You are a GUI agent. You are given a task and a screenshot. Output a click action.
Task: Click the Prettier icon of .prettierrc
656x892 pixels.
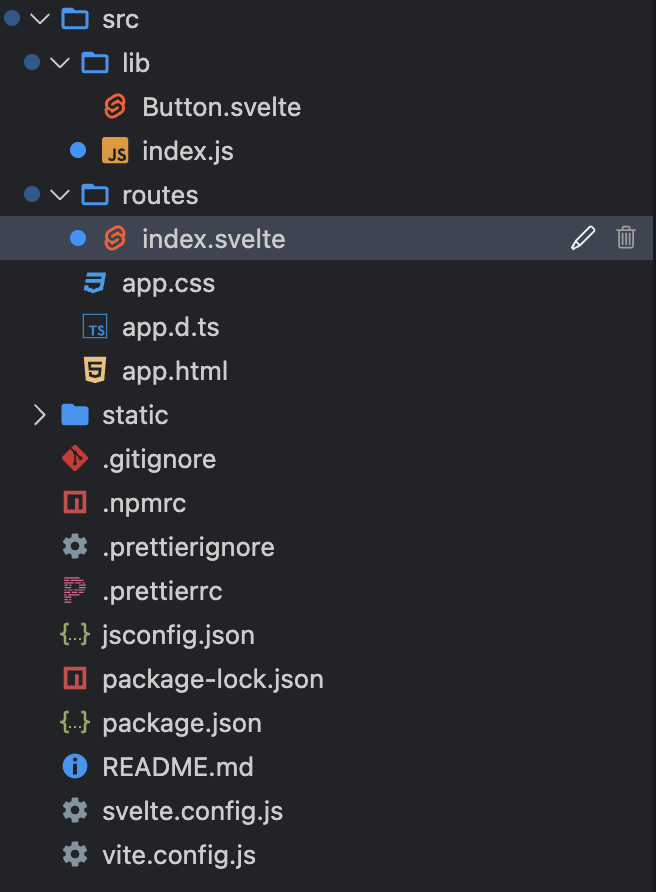click(x=75, y=590)
